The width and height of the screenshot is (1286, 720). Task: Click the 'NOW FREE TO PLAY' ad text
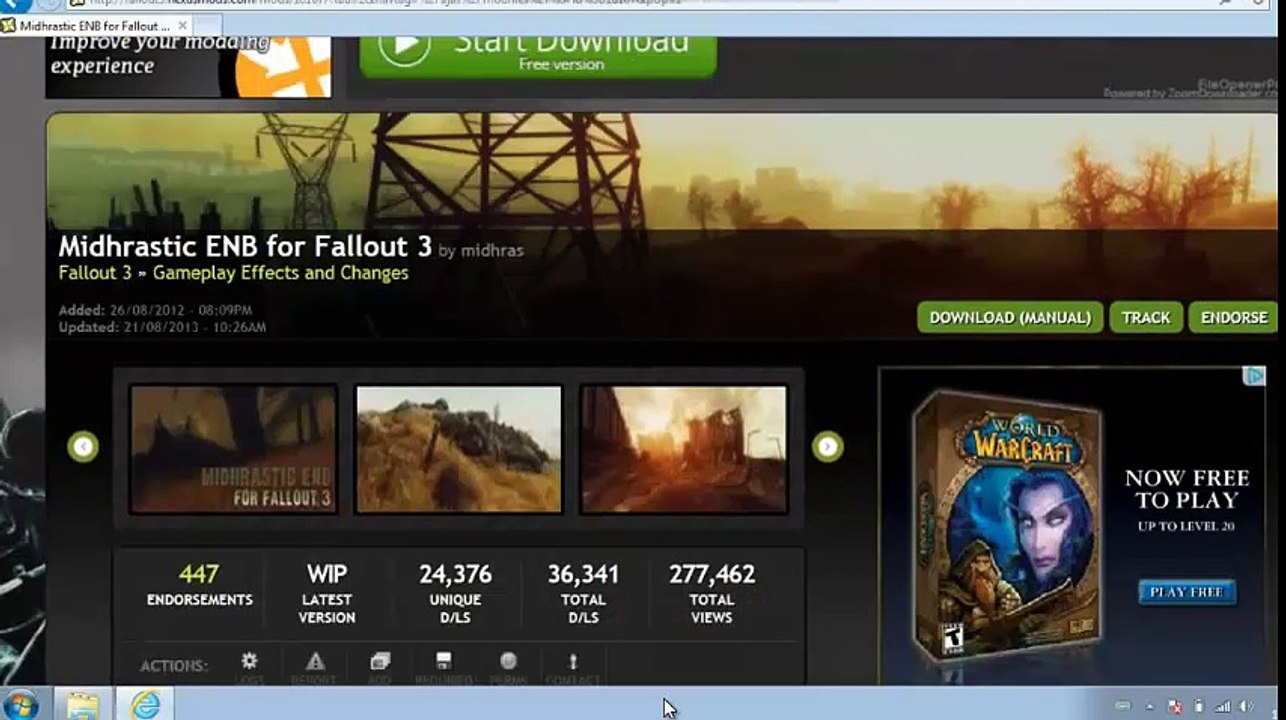1187,489
